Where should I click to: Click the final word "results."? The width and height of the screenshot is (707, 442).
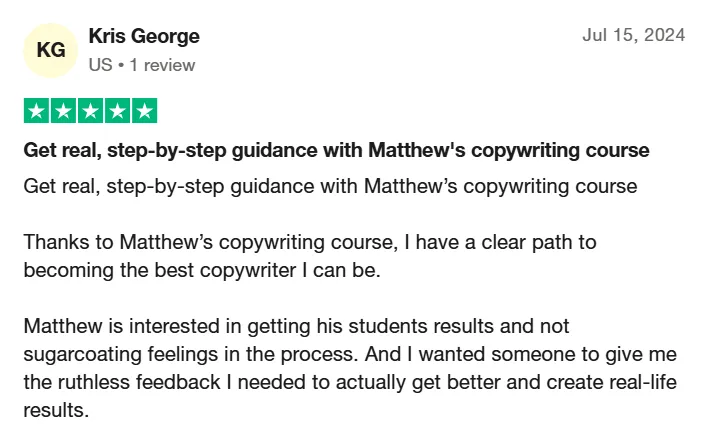pos(56,410)
